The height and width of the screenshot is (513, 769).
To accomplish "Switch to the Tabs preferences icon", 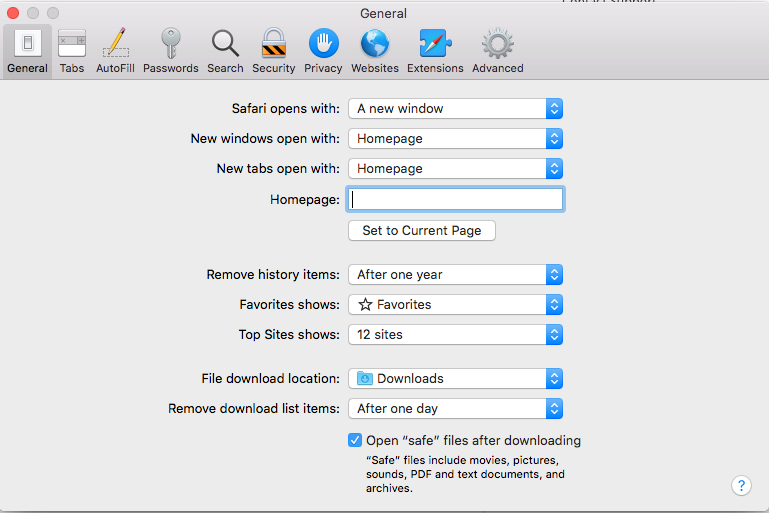I will pyautogui.click(x=72, y=51).
